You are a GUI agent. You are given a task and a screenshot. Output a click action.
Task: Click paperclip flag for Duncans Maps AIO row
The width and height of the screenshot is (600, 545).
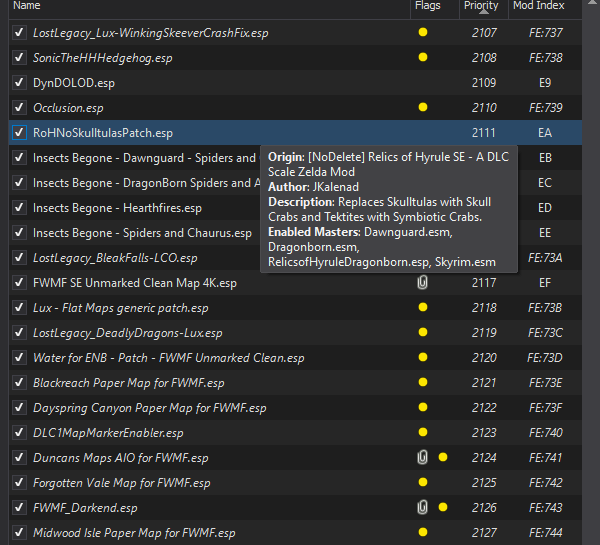tap(422, 457)
